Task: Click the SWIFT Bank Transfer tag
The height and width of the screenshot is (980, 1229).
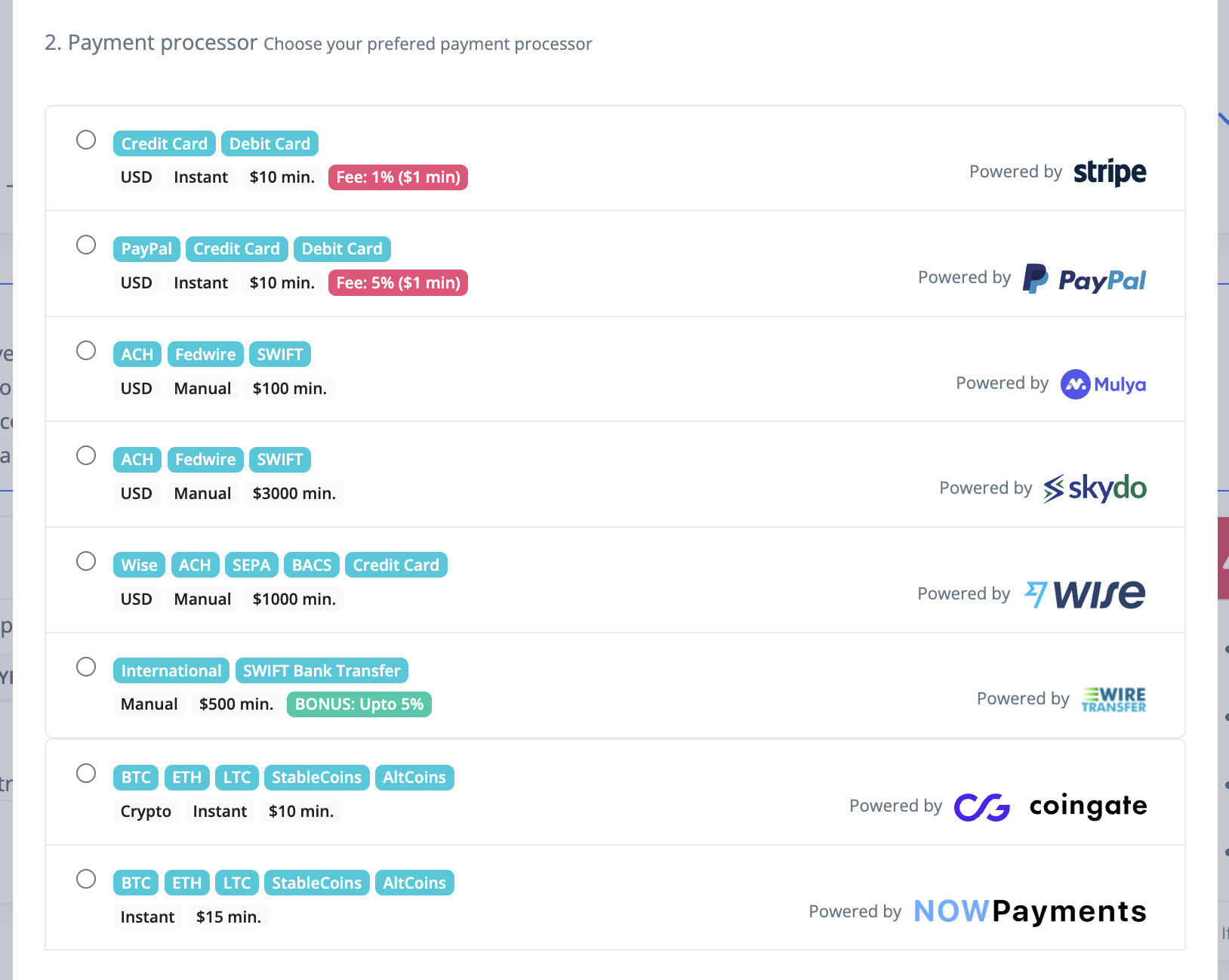Action: coord(322,670)
